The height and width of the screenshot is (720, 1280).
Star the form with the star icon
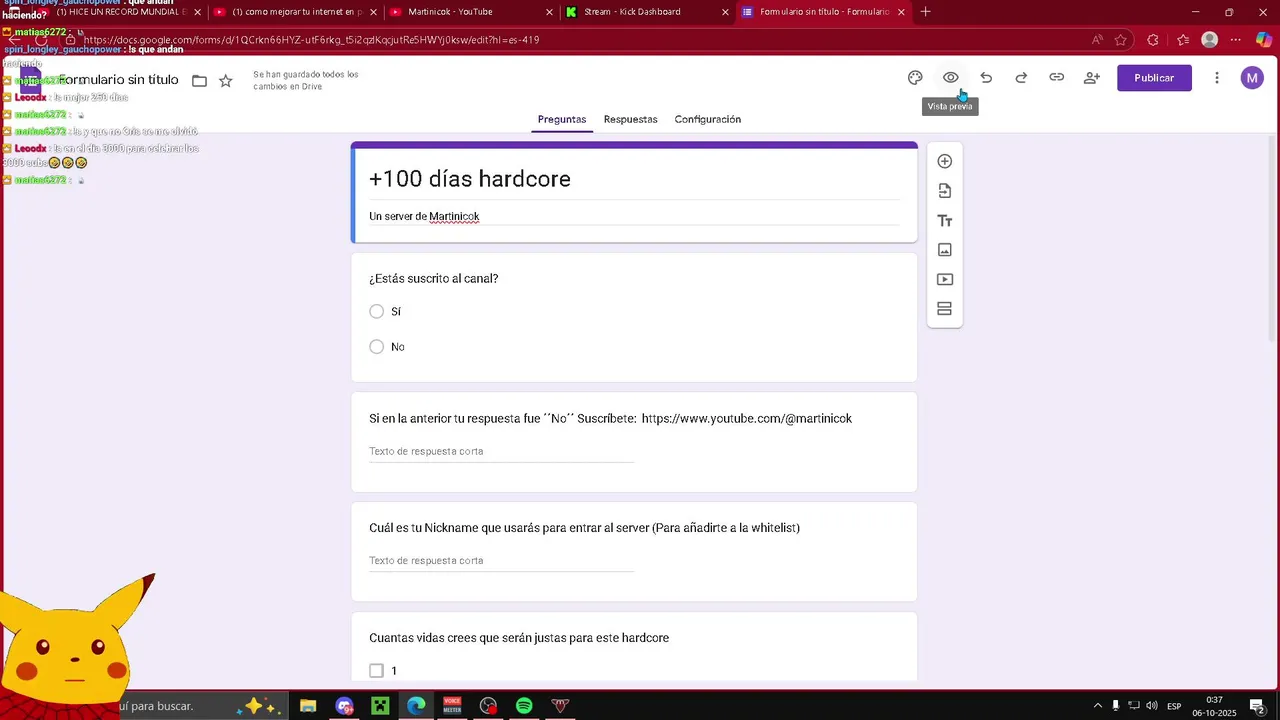pyautogui.click(x=226, y=81)
